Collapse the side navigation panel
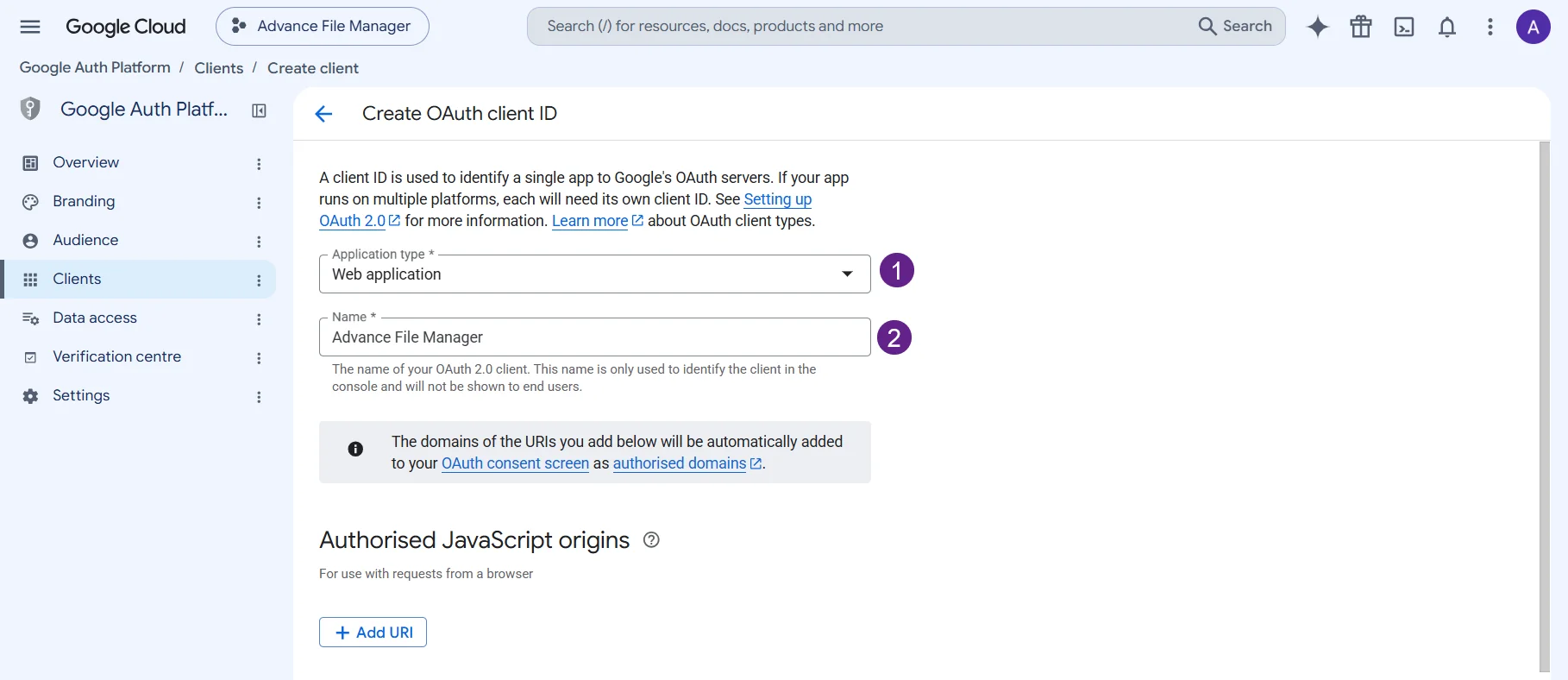The height and width of the screenshot is (680, 1568). 259,110
